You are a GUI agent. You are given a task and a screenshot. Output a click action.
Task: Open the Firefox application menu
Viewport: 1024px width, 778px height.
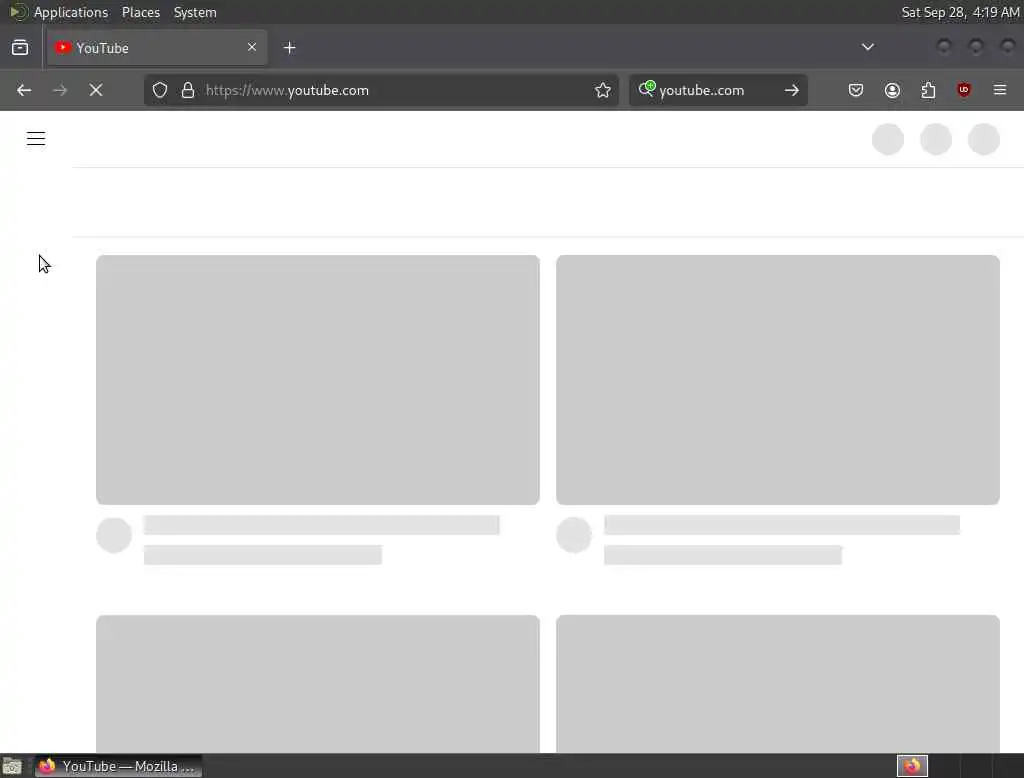pyautogui.click(x=1000, y=90)
